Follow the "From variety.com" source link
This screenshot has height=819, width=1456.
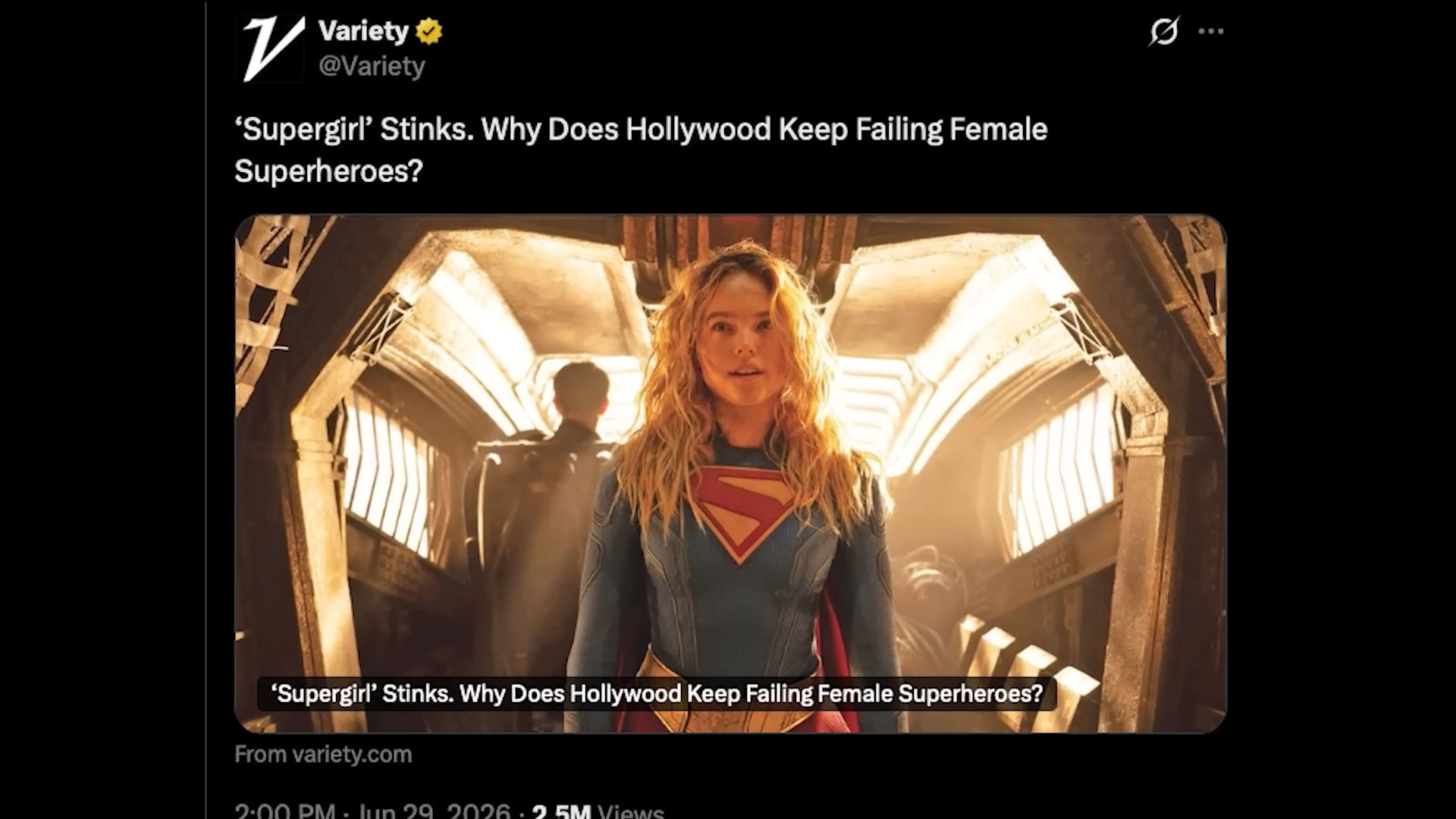[x=323, y=755]
